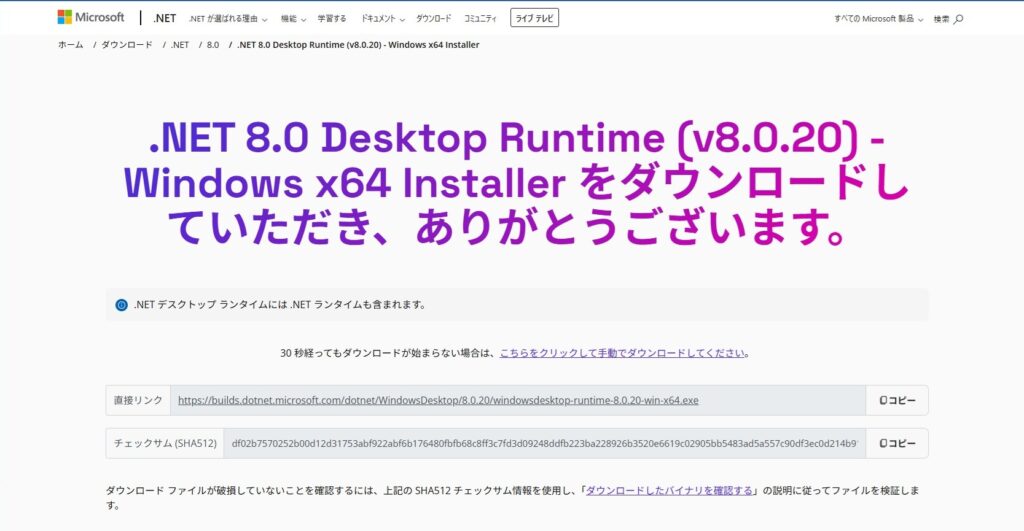1024x531 pixels.
Task: Click the ライブ テレビ button
Action: tap(535, 18)
